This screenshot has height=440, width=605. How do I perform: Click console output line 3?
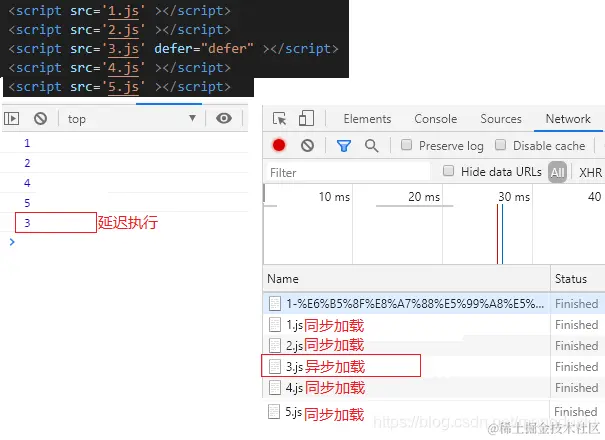[124, 223]
